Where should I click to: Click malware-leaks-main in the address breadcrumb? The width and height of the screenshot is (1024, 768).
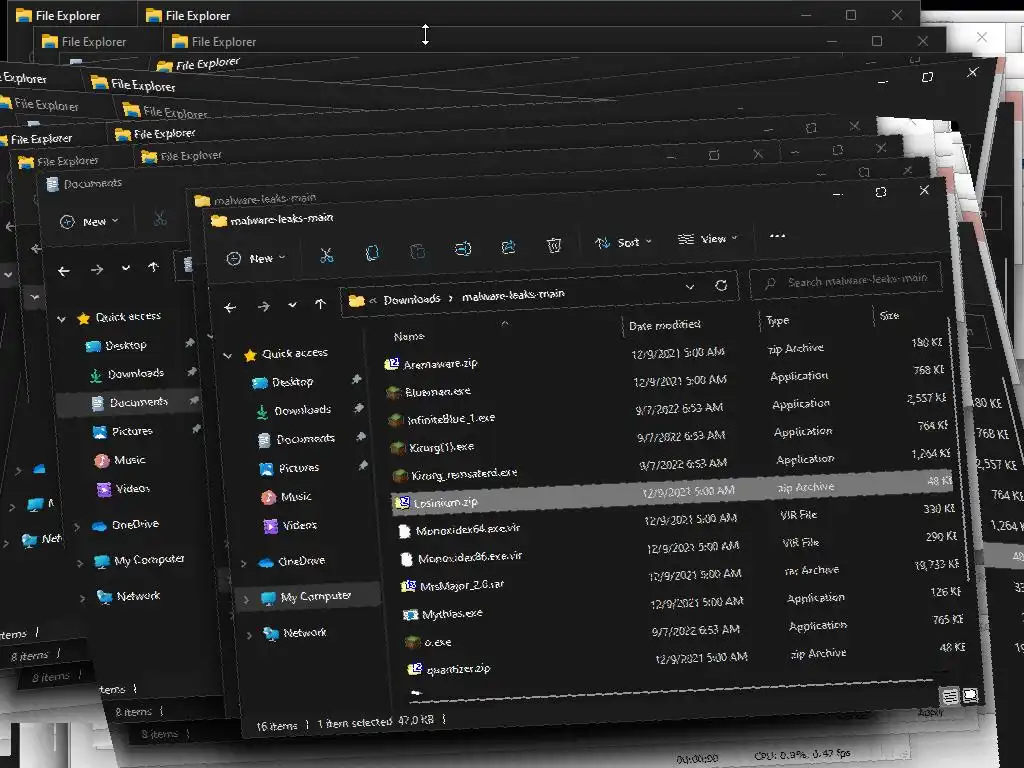(x=513, y=295)
